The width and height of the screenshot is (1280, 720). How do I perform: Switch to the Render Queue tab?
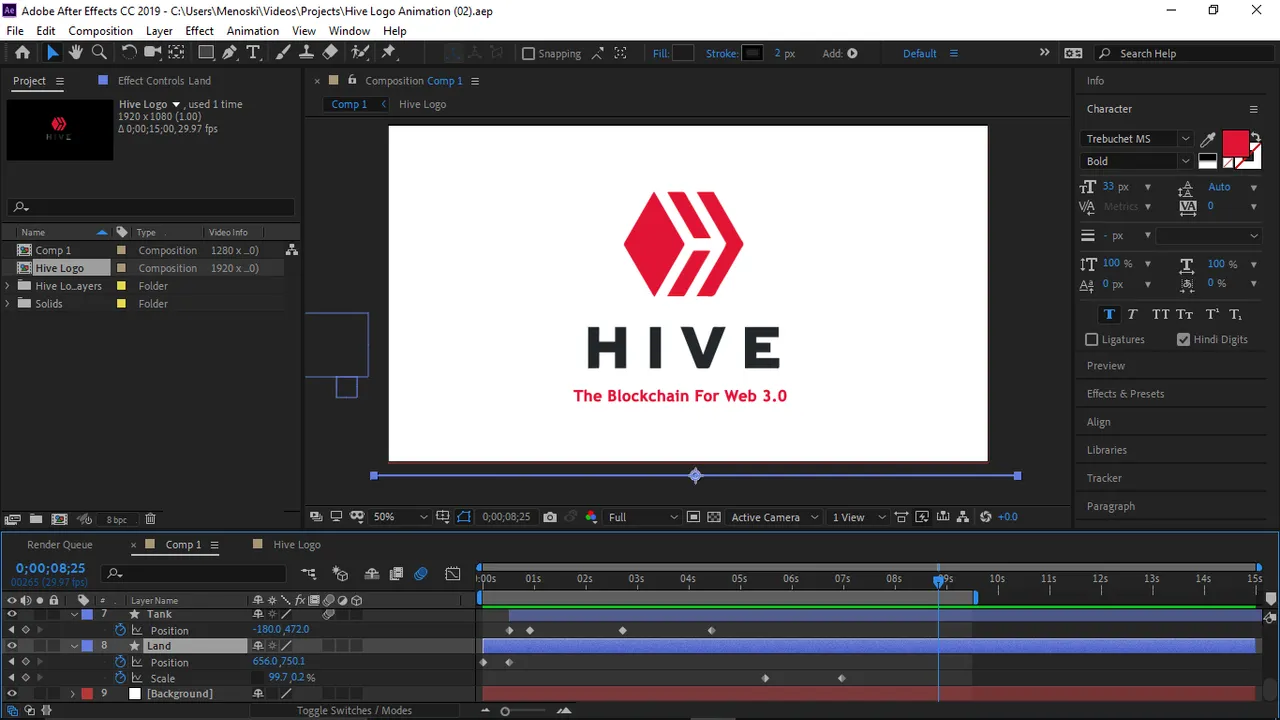59,545
